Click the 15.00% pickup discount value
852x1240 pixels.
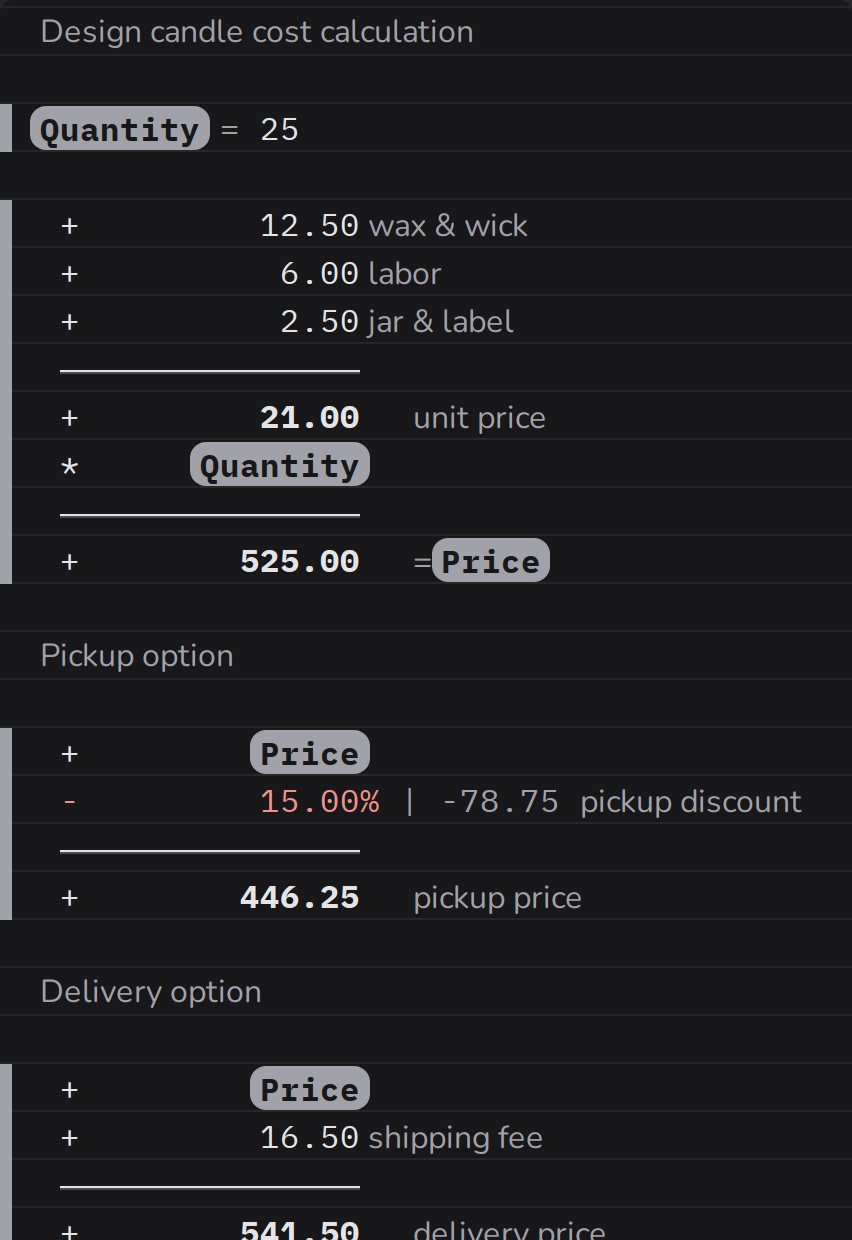[319, 802]
